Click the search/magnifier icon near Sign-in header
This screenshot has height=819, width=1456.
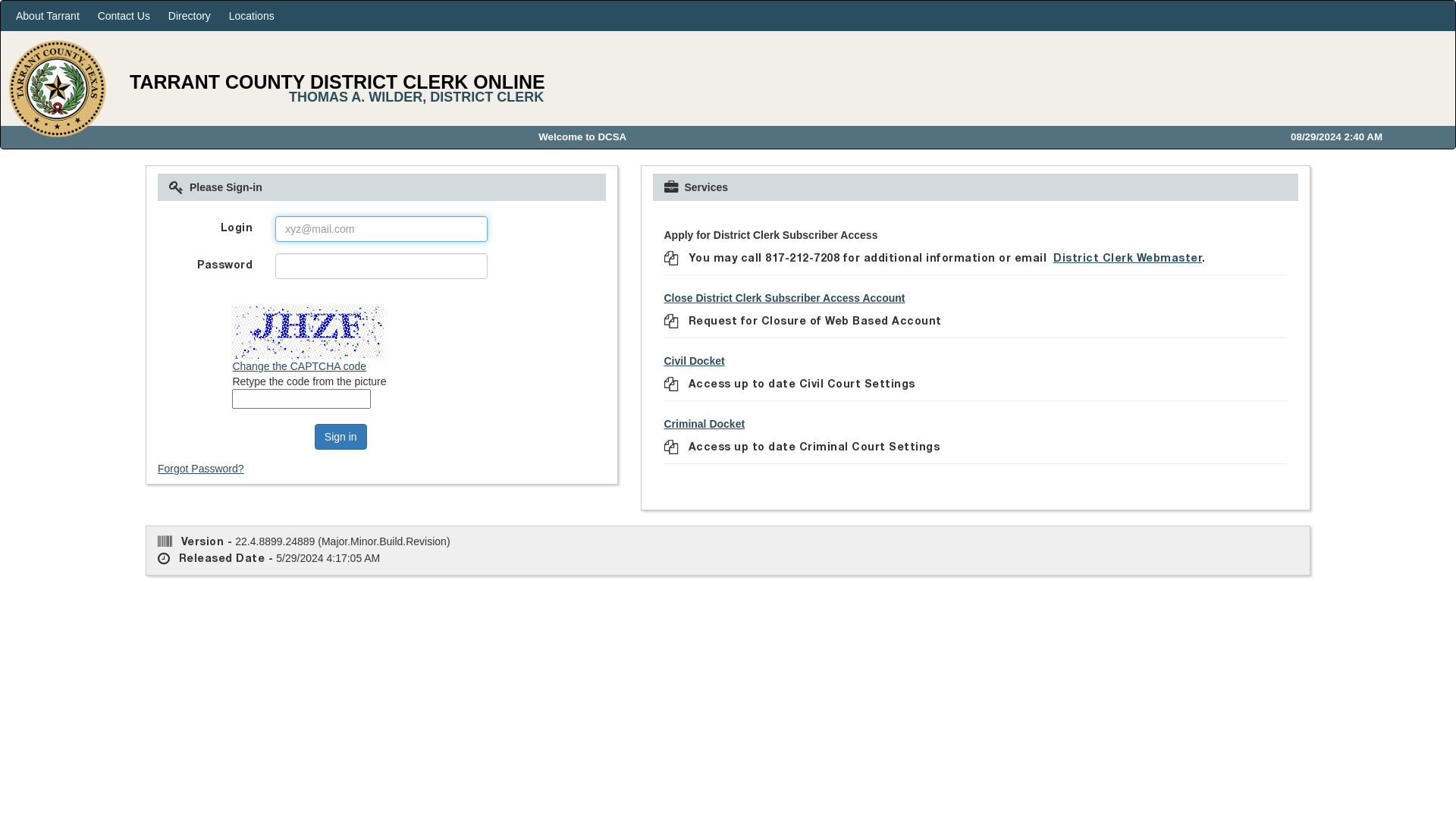pos(176,187)
